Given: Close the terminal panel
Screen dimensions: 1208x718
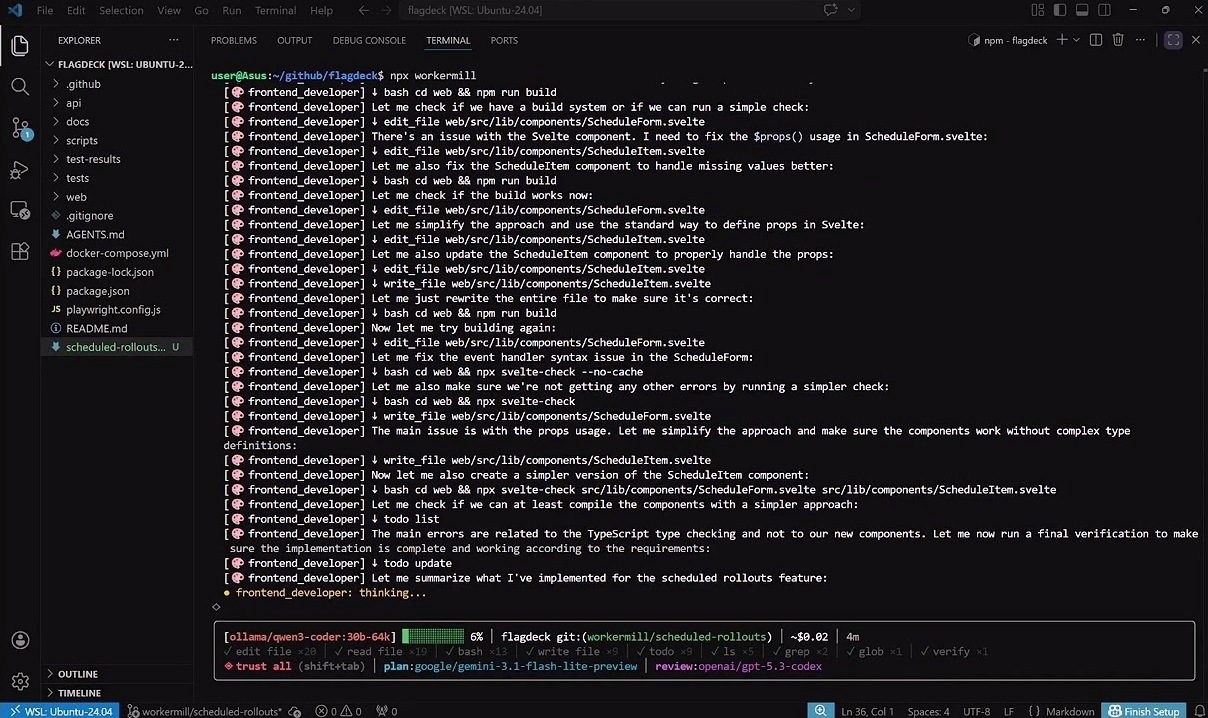Looking at the screenshot, I should pos(1194,40).
